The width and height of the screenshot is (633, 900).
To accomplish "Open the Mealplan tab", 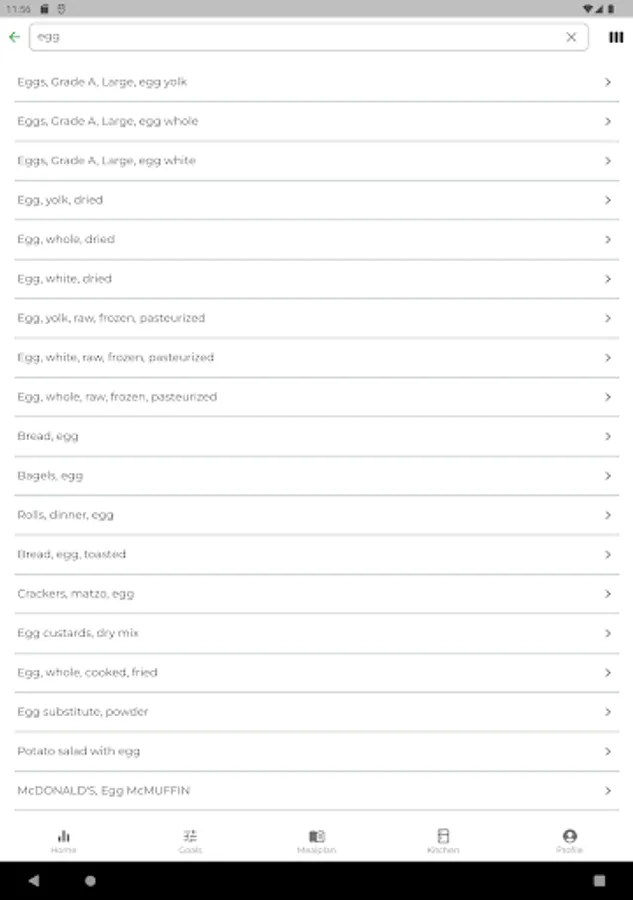I will click(316, 840).
